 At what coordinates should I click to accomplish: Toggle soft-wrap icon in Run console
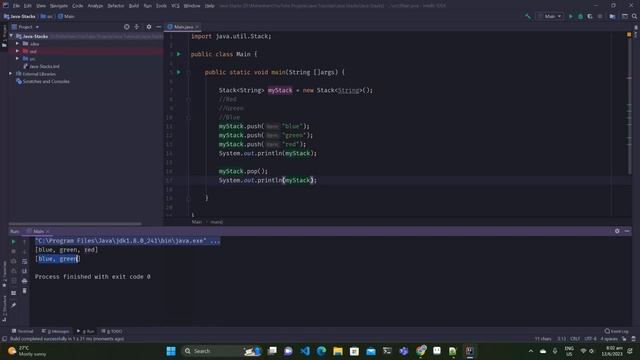[x=24, y=261]
